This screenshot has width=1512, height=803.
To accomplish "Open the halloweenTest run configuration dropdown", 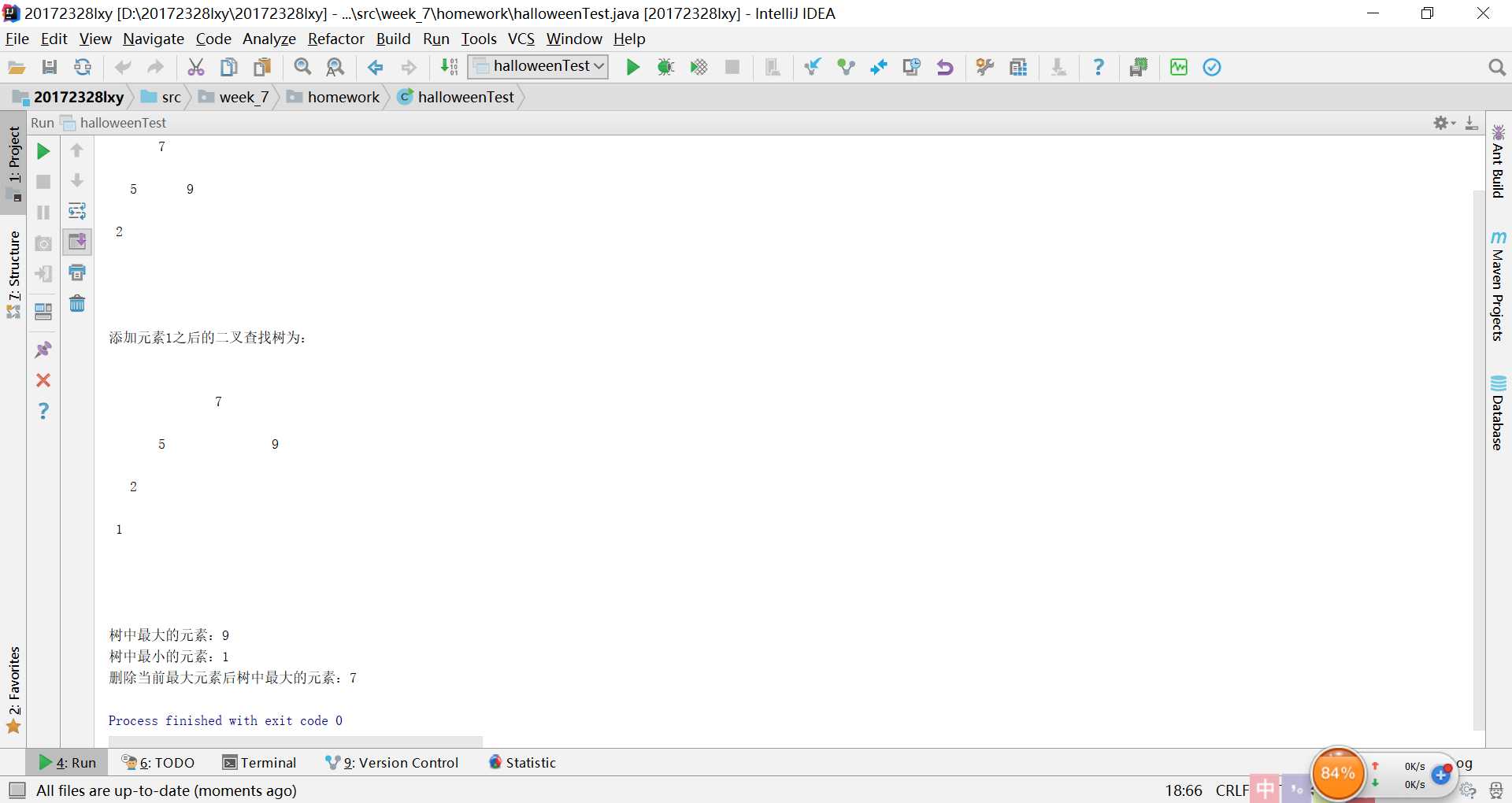I will 538,66.
